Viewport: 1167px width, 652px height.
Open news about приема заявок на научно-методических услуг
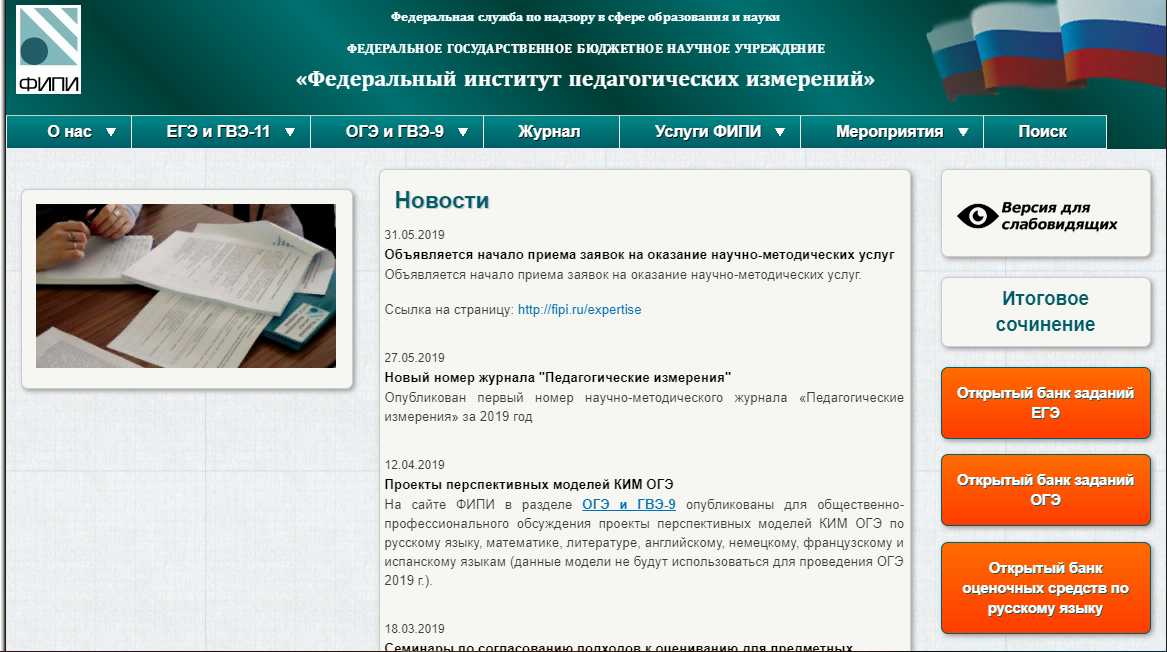(x=639, y=255)
